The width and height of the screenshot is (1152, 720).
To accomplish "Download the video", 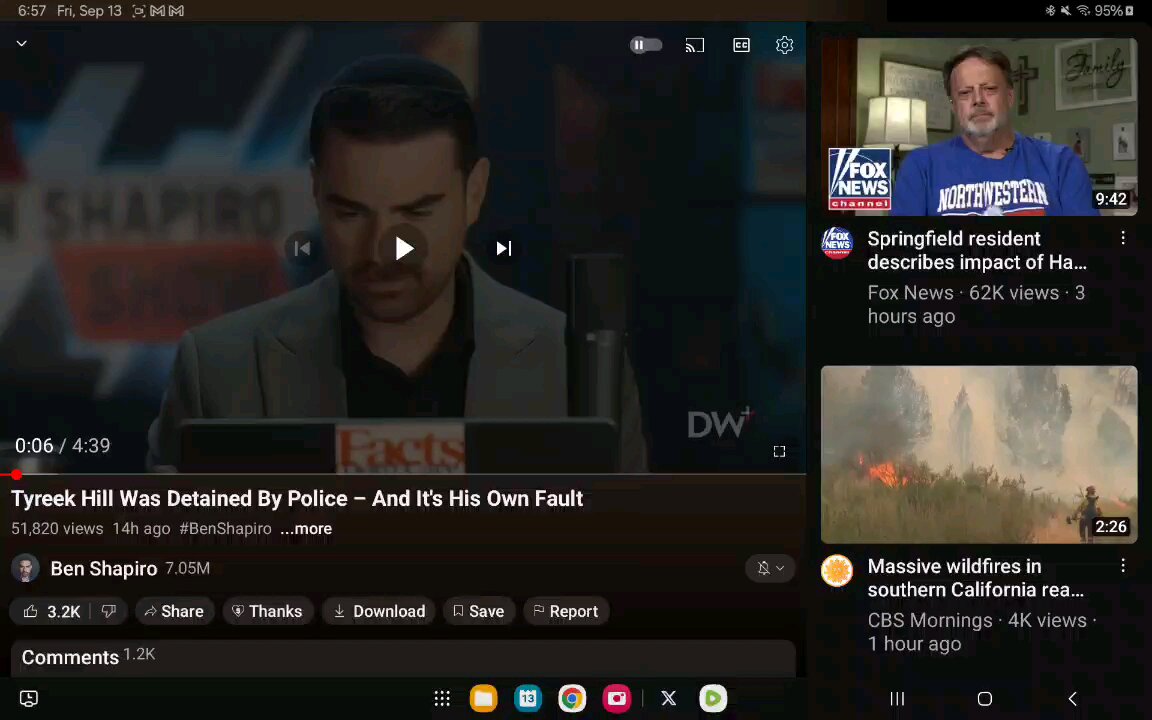I will tap(379, 611).
